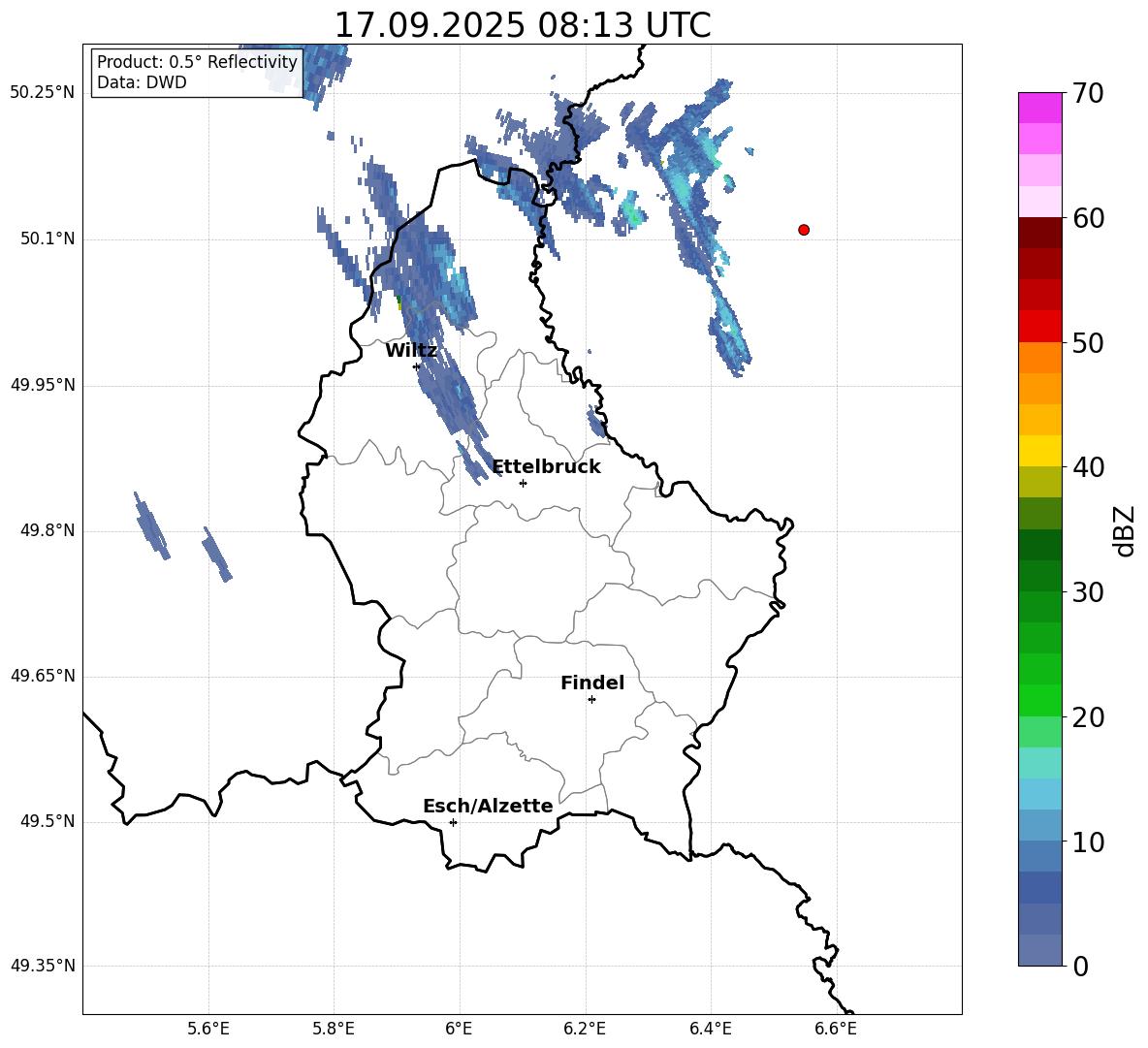Click the bright green swatch just above 20 dBZ

coord(1039,700)
